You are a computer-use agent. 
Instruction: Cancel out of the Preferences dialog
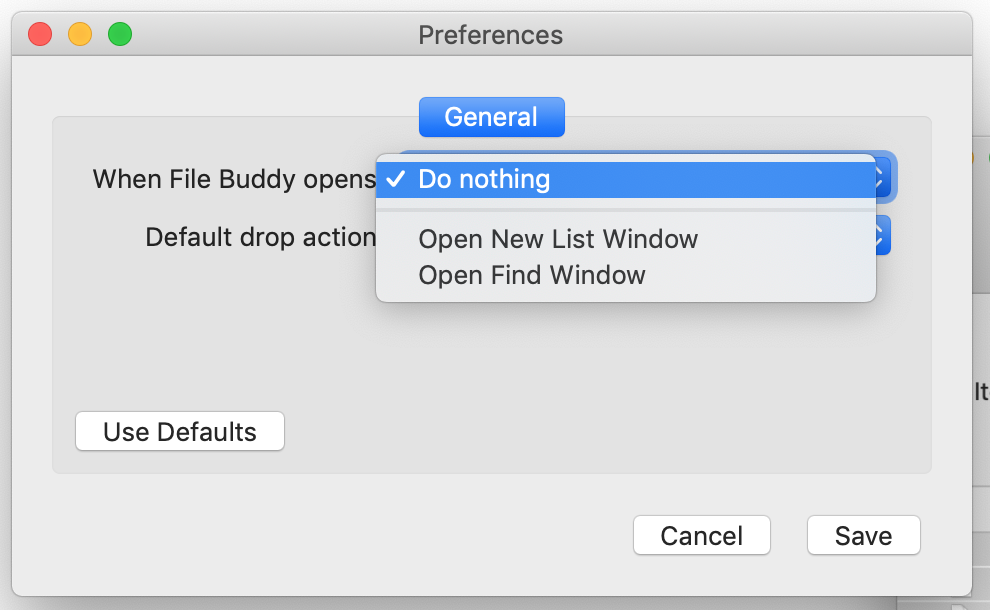click(x=701, y=535)
